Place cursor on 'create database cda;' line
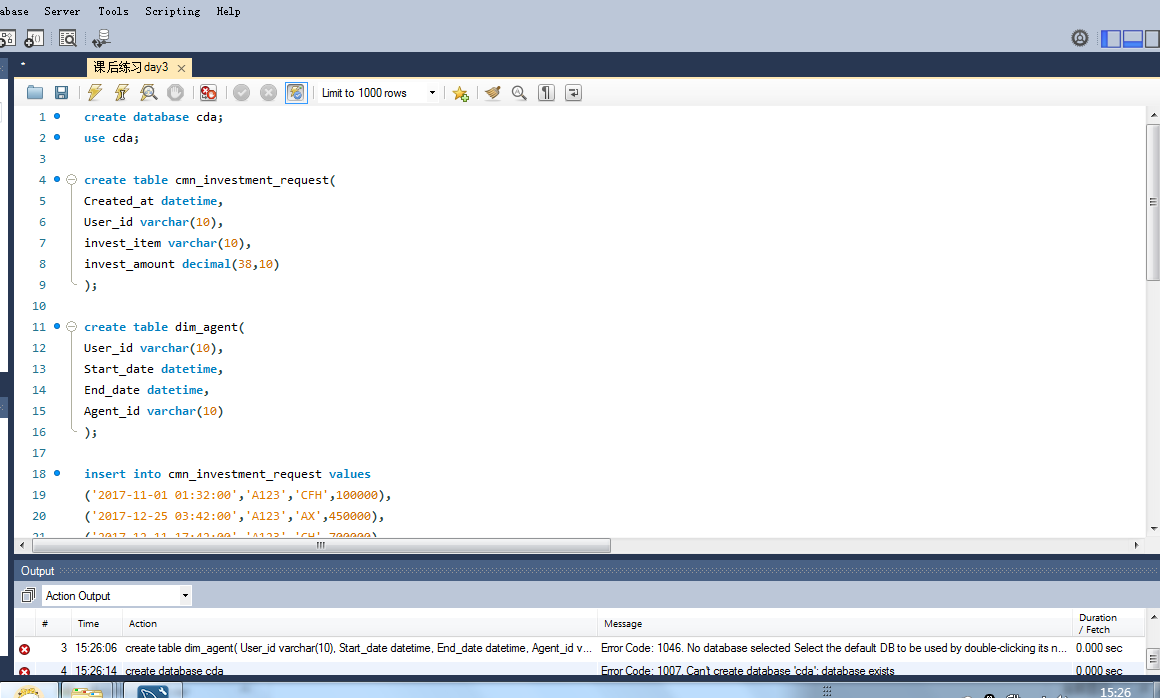This screenshot has height=698, width=1160. pyautogui.click(x=153, y=117)
